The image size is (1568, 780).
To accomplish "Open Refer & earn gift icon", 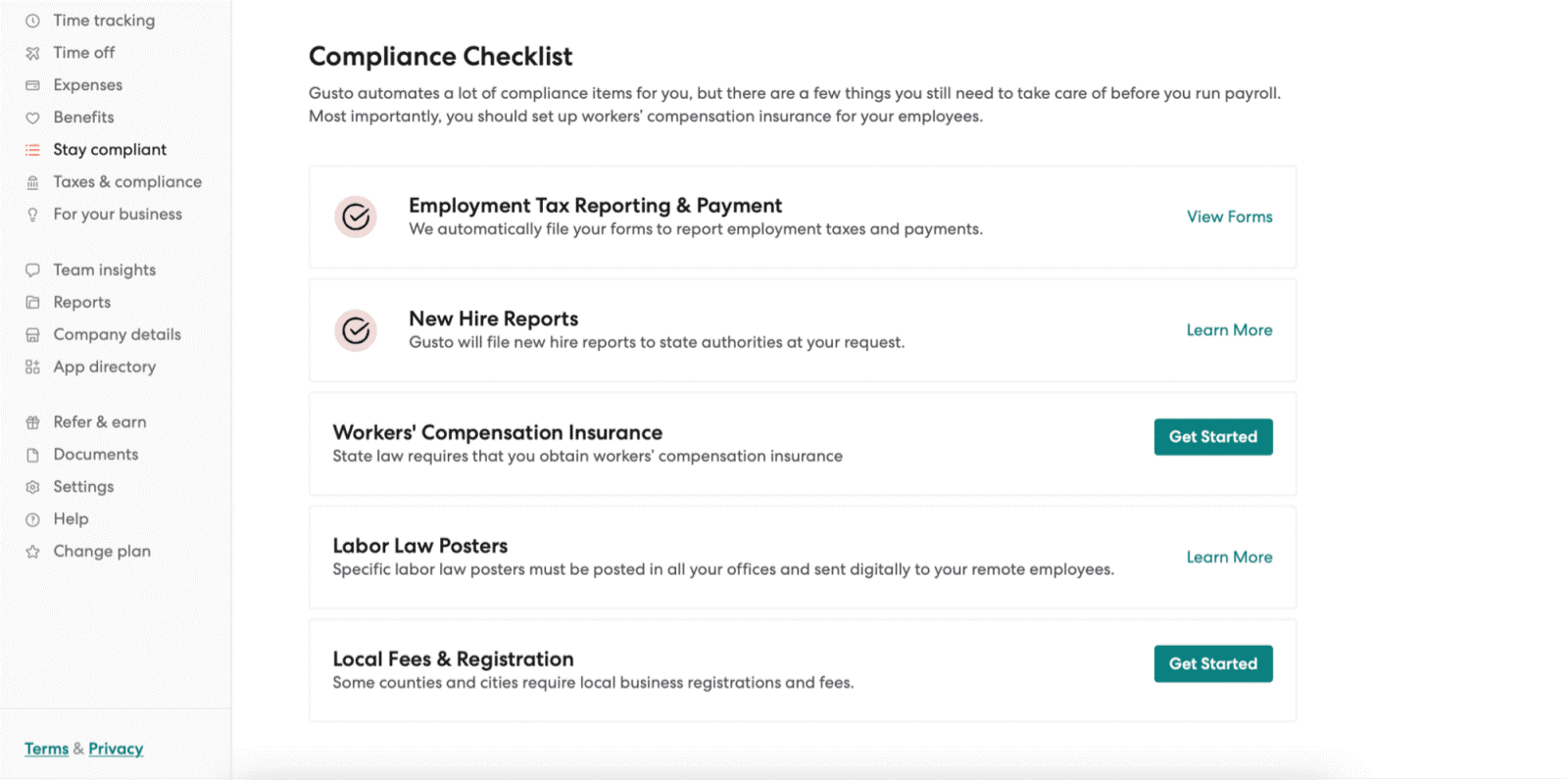I will click(x=32, y=421).
